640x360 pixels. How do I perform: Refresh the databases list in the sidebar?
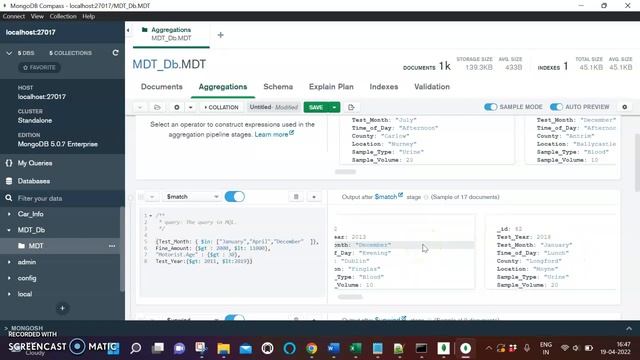116,53
